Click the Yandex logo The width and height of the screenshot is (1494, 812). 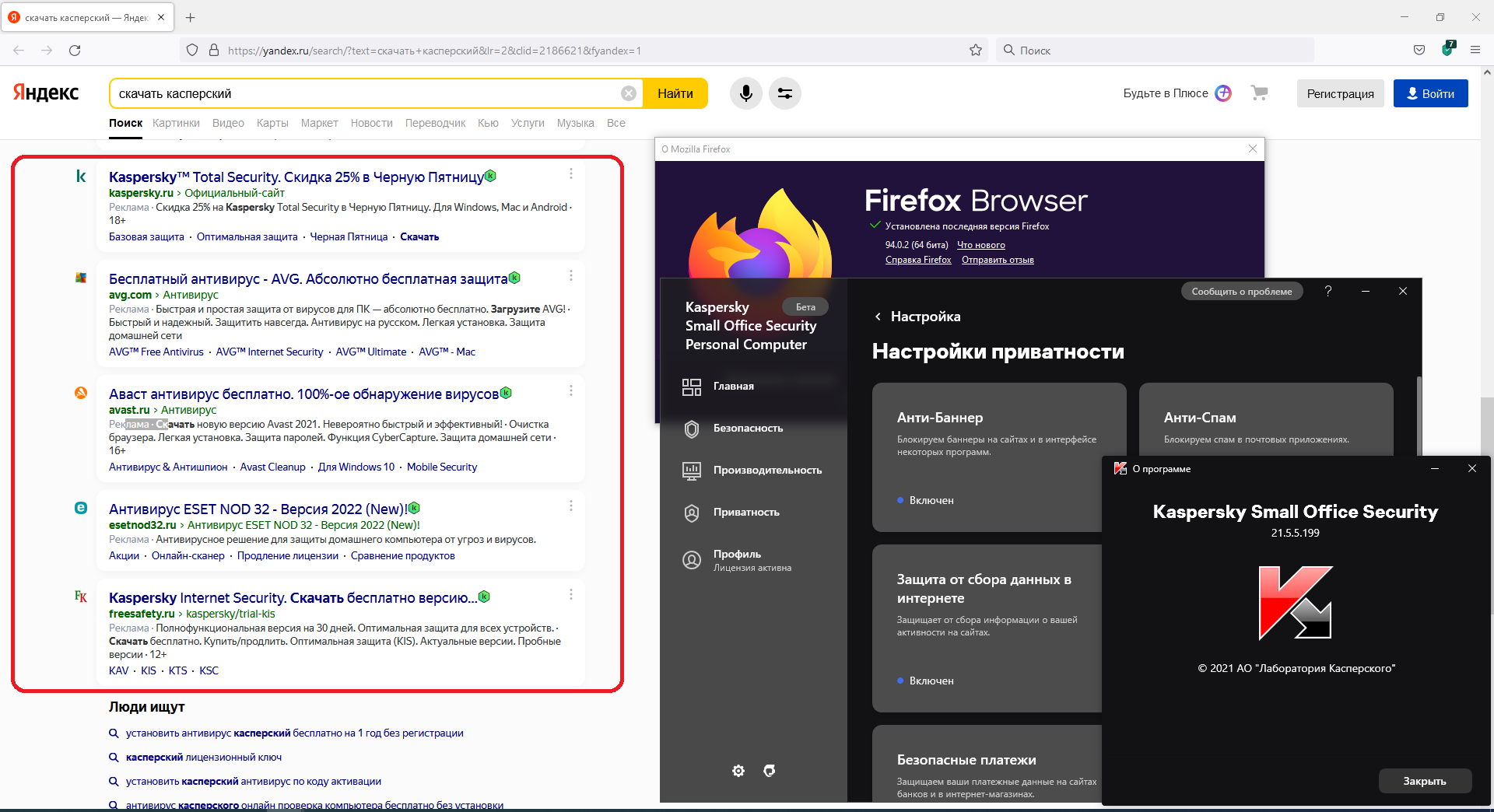46,93
